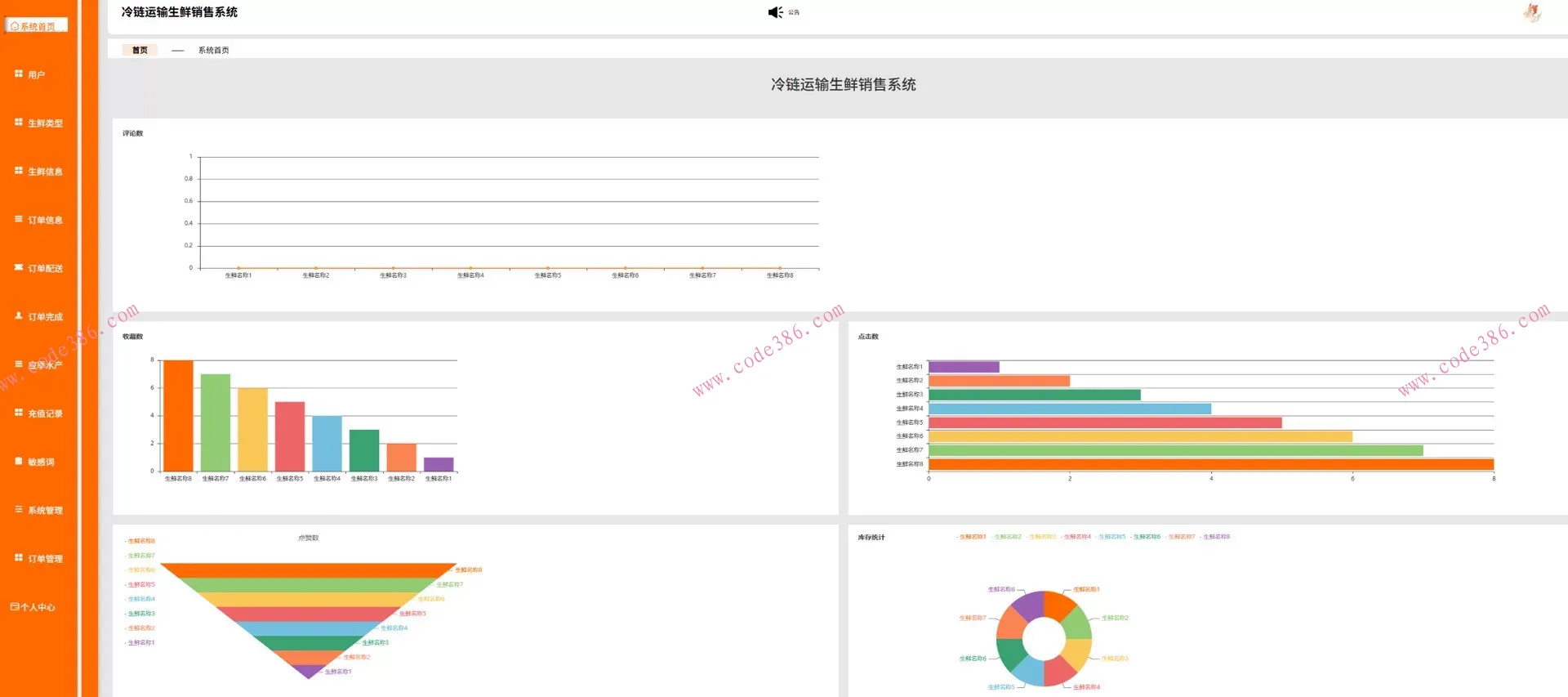Screen dimensions: 1568x697
Task: Click the 订单完成 person icon in sidebar
Action: 19,316
